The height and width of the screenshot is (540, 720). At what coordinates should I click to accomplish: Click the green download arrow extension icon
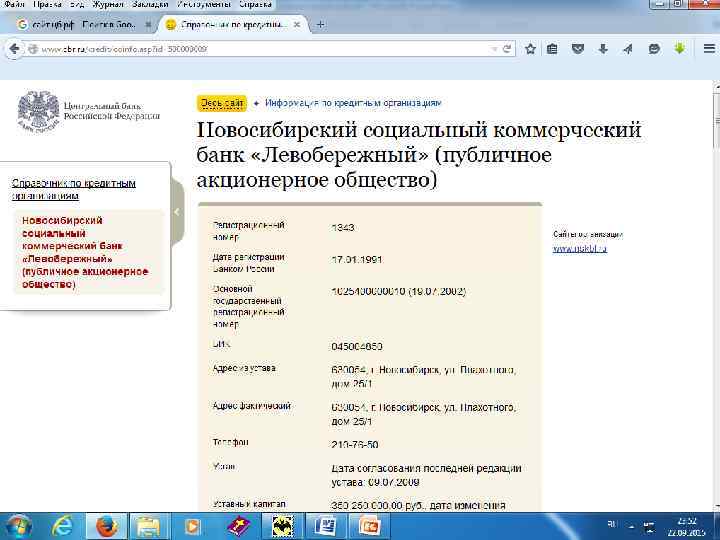(680, 48)
